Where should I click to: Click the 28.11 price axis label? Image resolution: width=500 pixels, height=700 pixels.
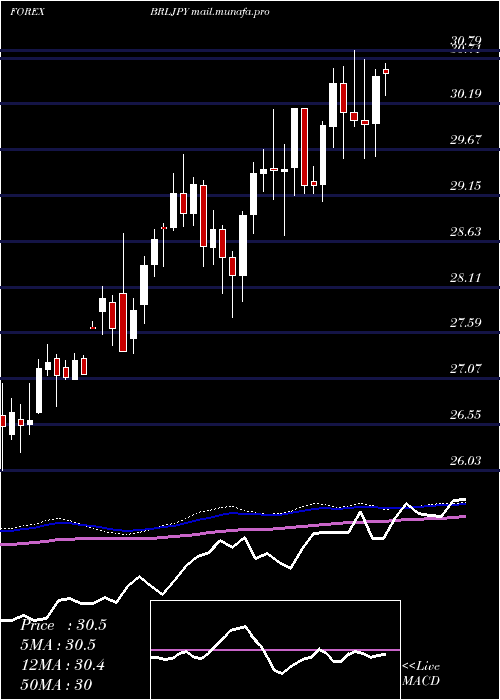466,278
